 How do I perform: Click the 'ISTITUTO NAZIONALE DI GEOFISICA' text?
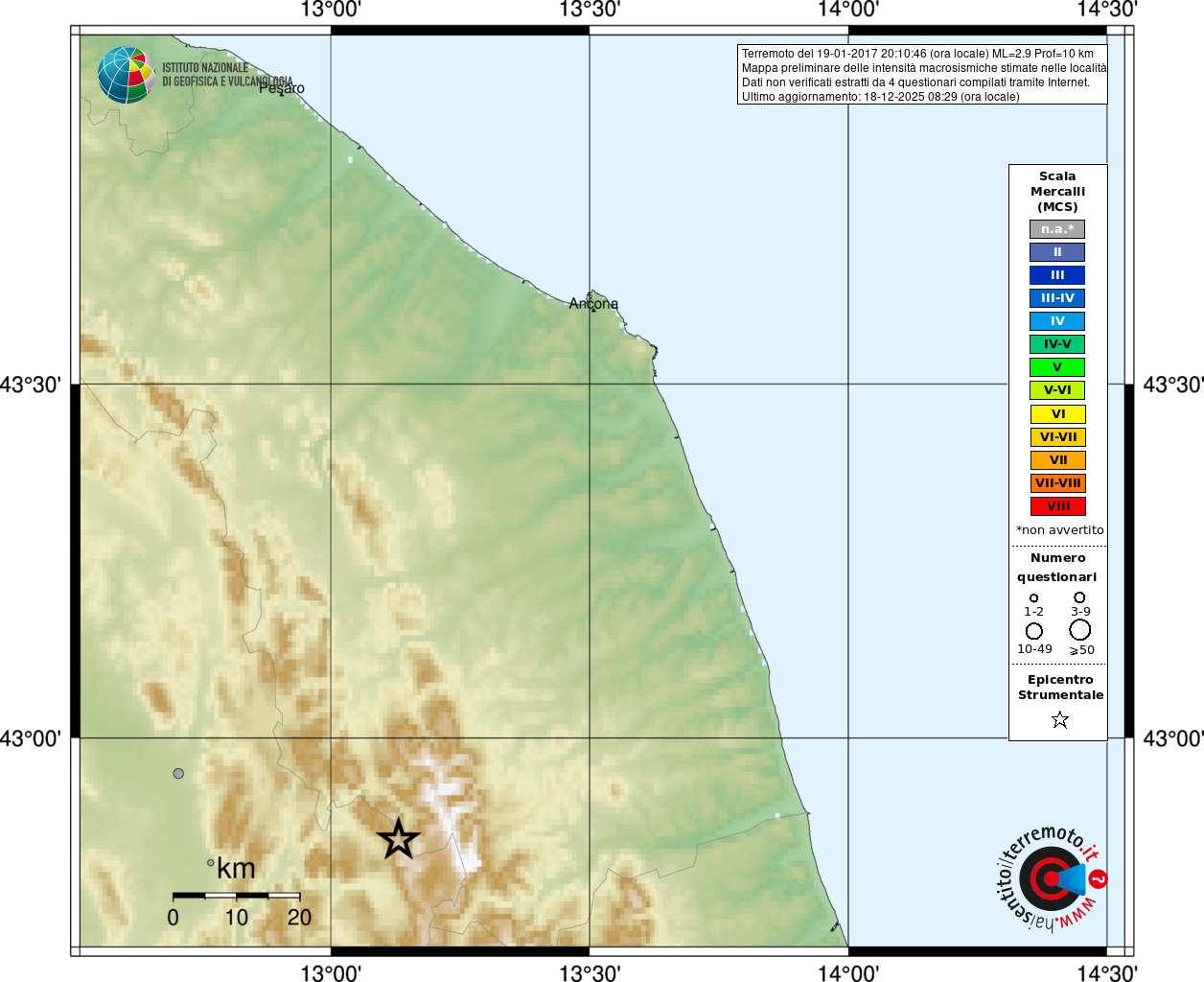pos(227,75)
